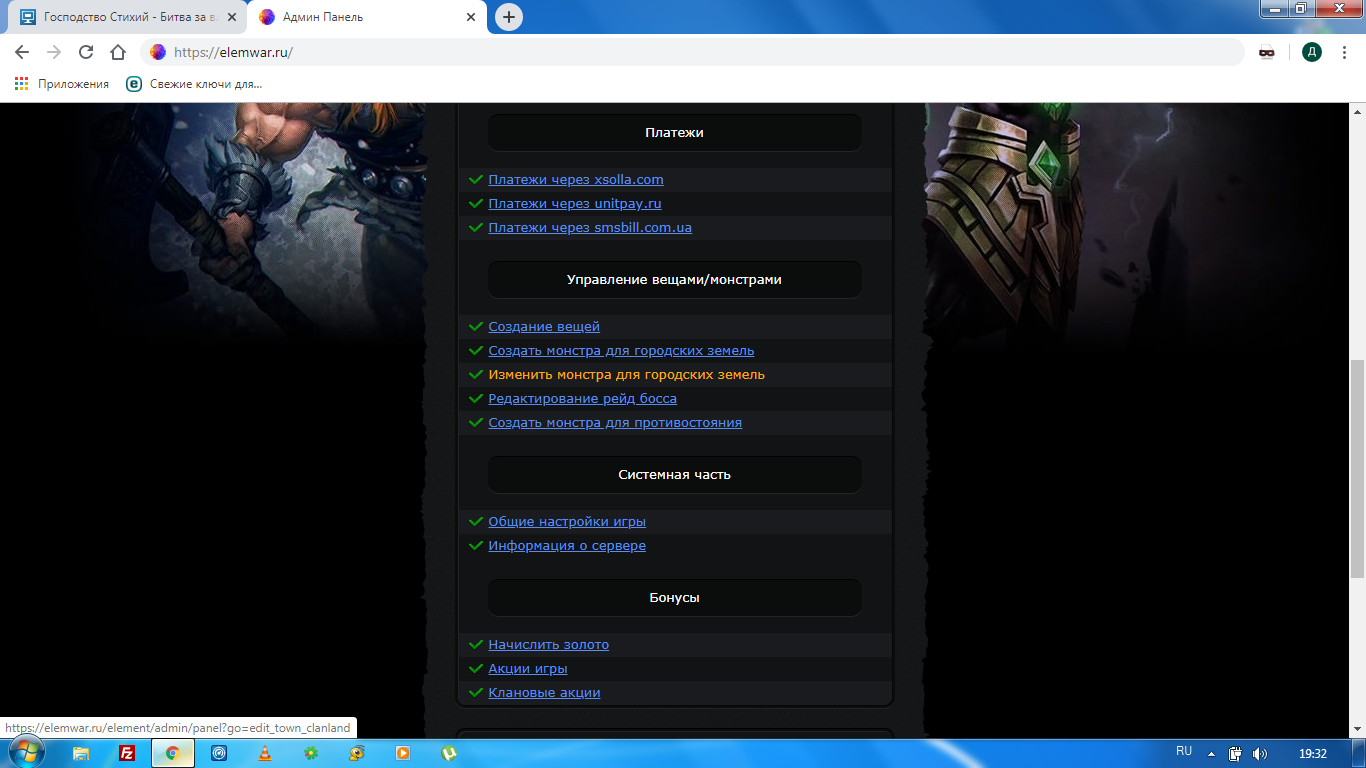Click the elemwar.ru address bar

690,52
